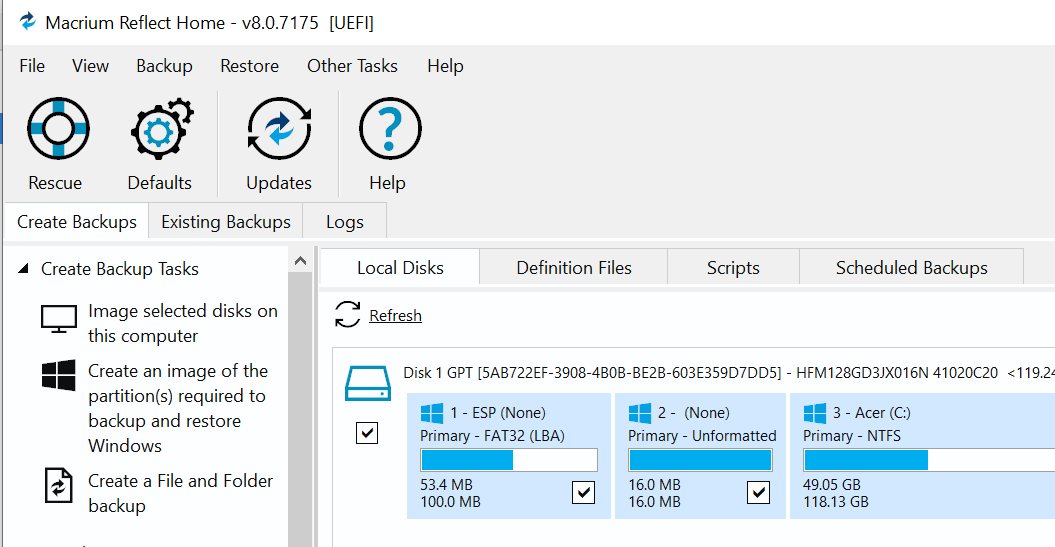
Task: Click Image selected disks on this computer
Action: [182, 324]
